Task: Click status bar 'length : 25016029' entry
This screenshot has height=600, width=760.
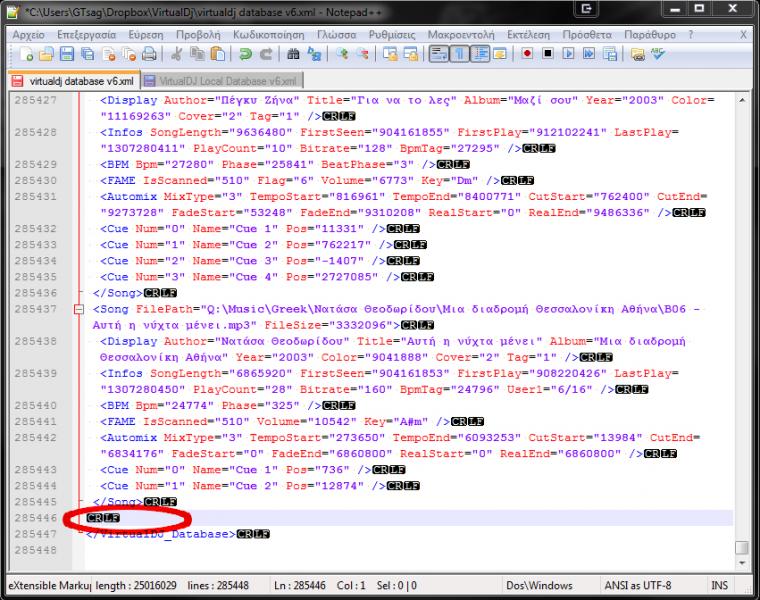Action: tap(136, 585)
